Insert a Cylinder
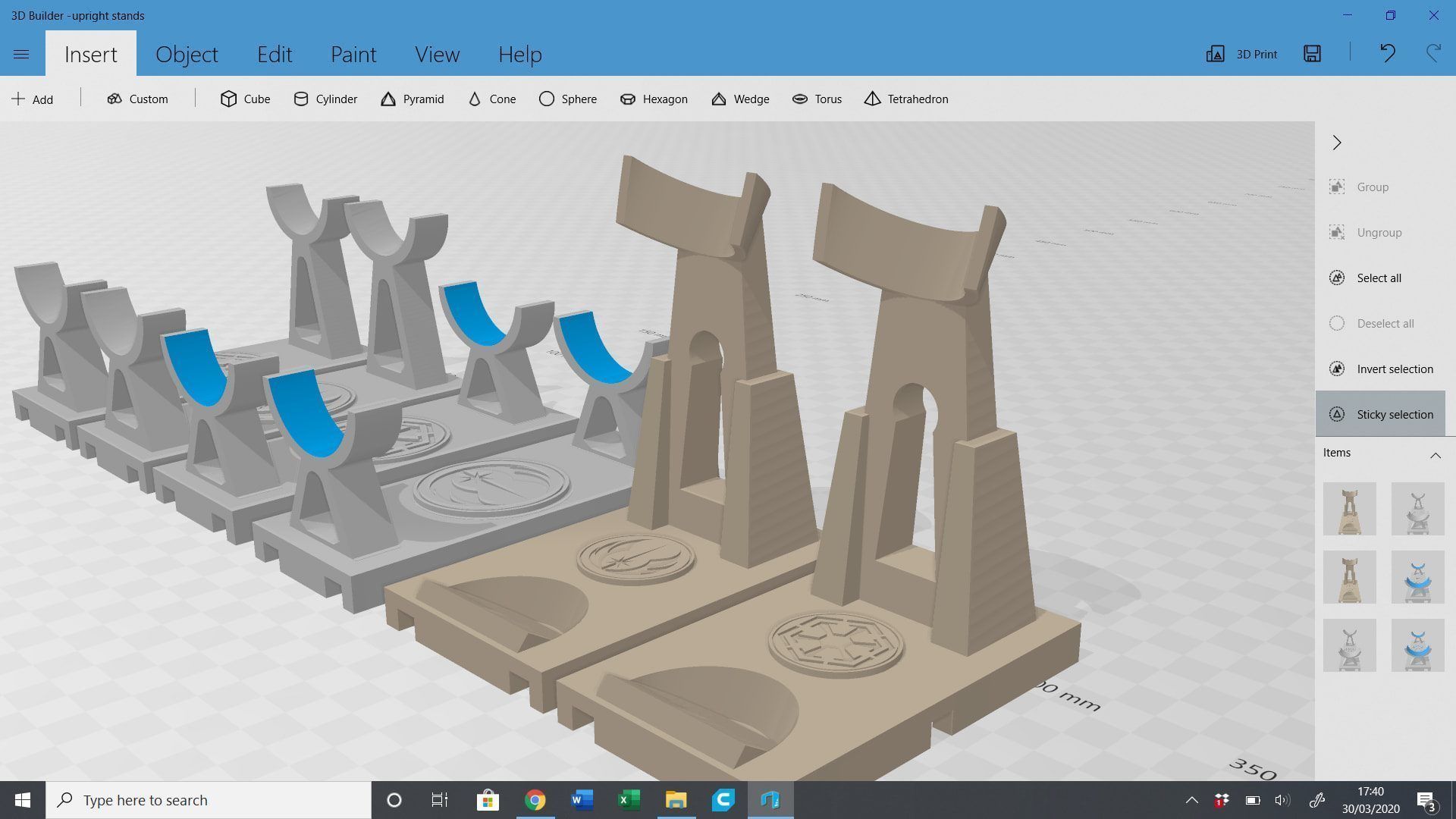 pyautogui.click(x=325, y=99)
